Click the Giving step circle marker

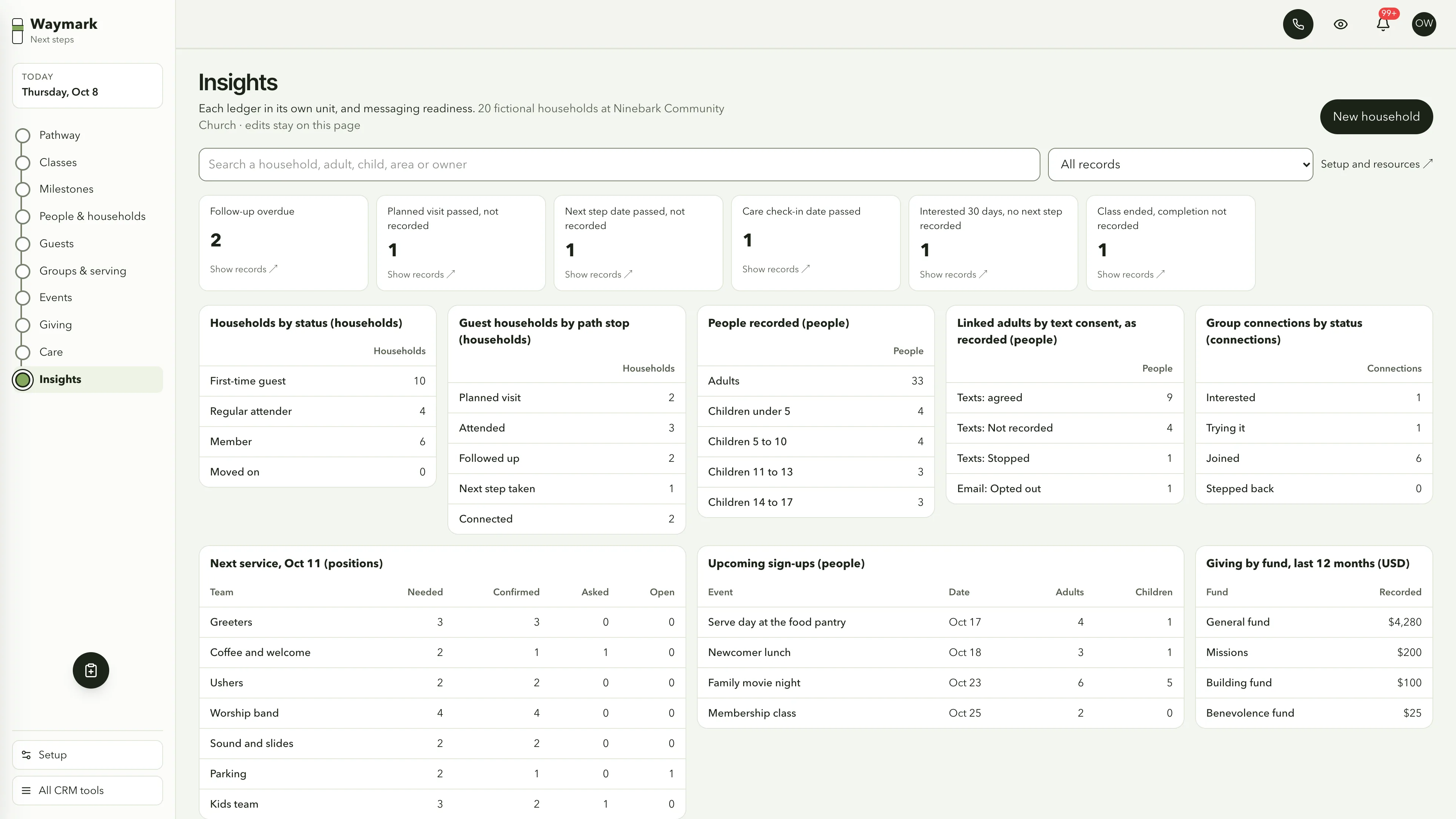pos(23,325)
